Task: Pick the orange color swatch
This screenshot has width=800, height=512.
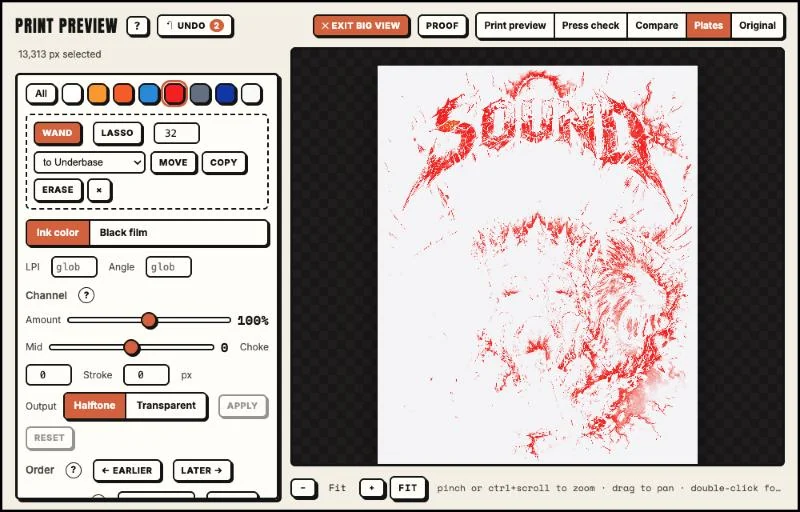Action: pos(123,94)
